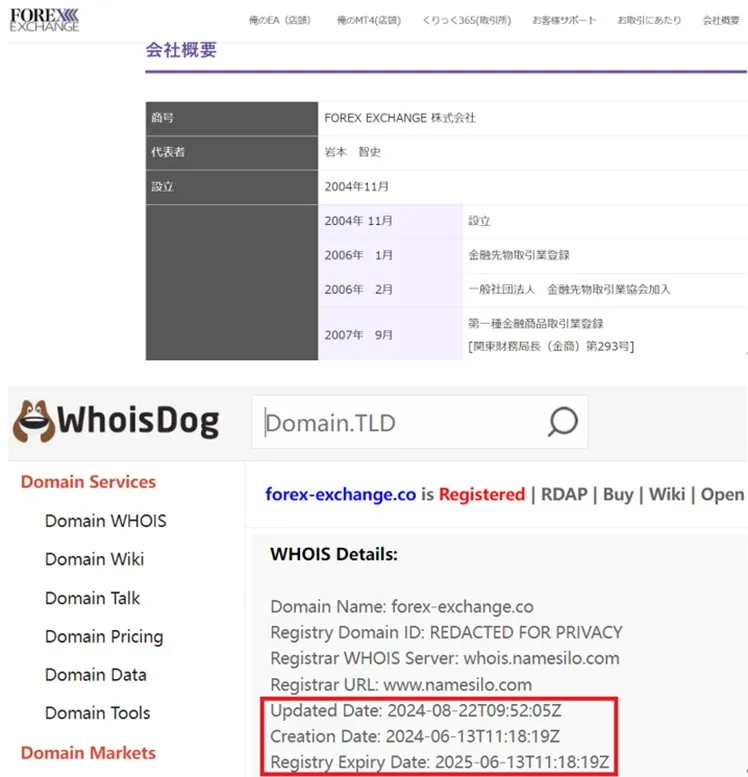748x777 pixels.
Task: Click the RDAP link
Action: tap(564, 495)
